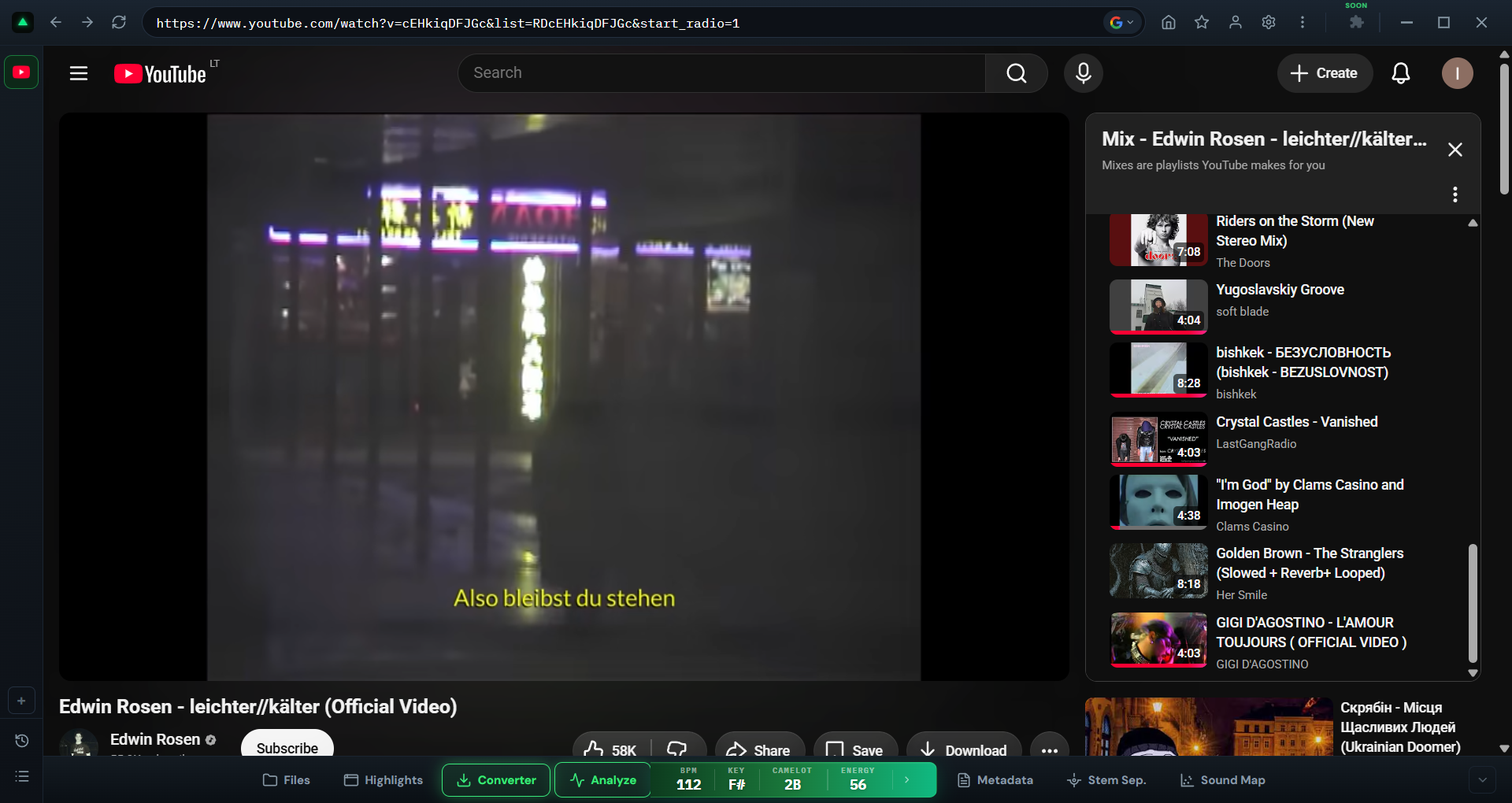Open the account avatar menu

pos(1458,73)
